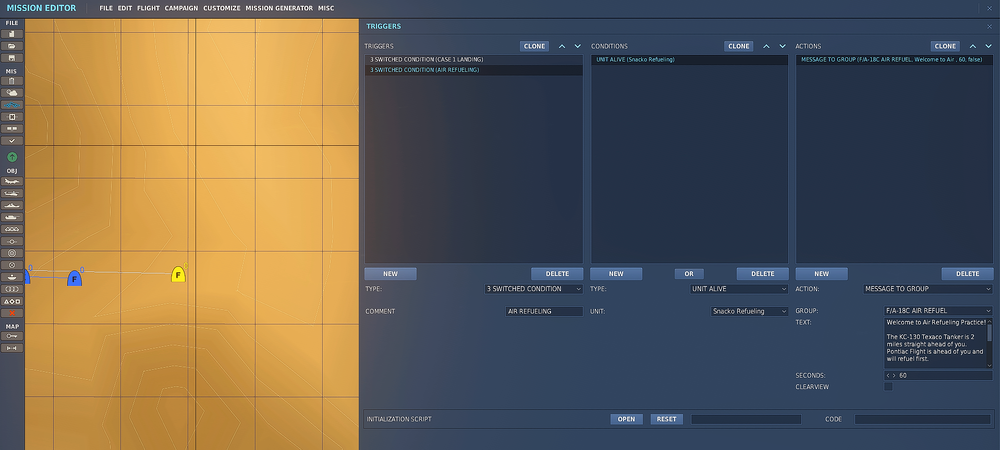
Task: Move condition up in Conditions list
Action: [x=766, y=47]
